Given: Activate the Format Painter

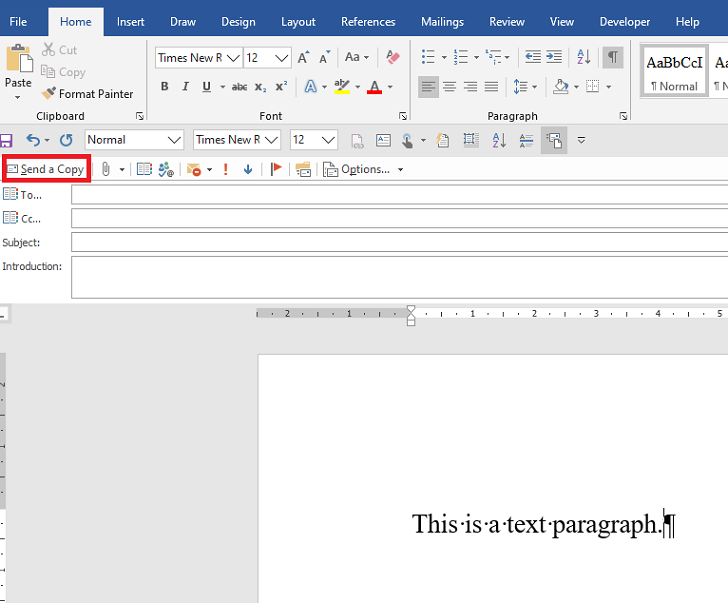Looking at the screenshot, I should coord(87,94).
